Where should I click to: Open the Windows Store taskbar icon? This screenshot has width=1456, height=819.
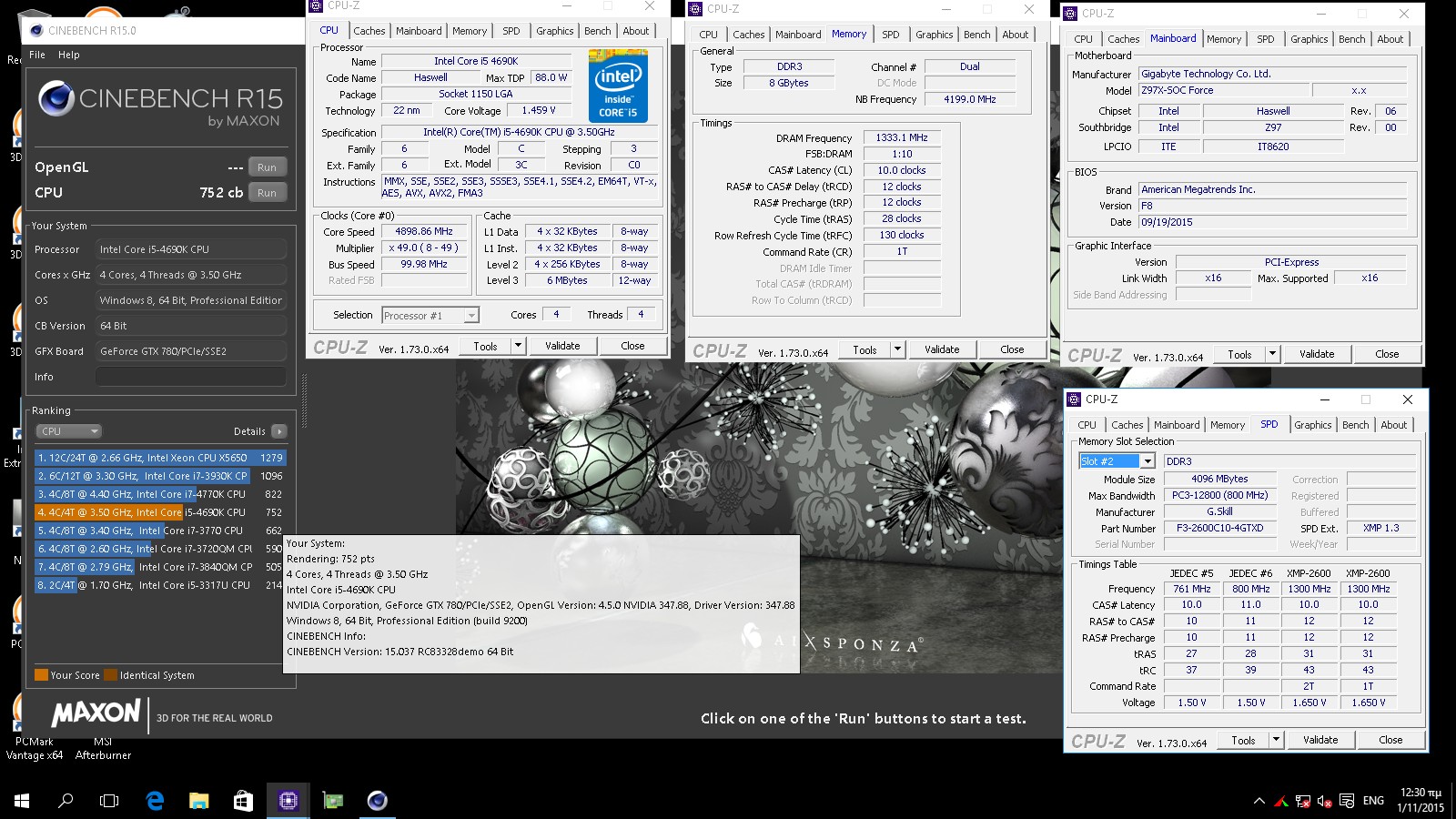(x=243, y=801)
